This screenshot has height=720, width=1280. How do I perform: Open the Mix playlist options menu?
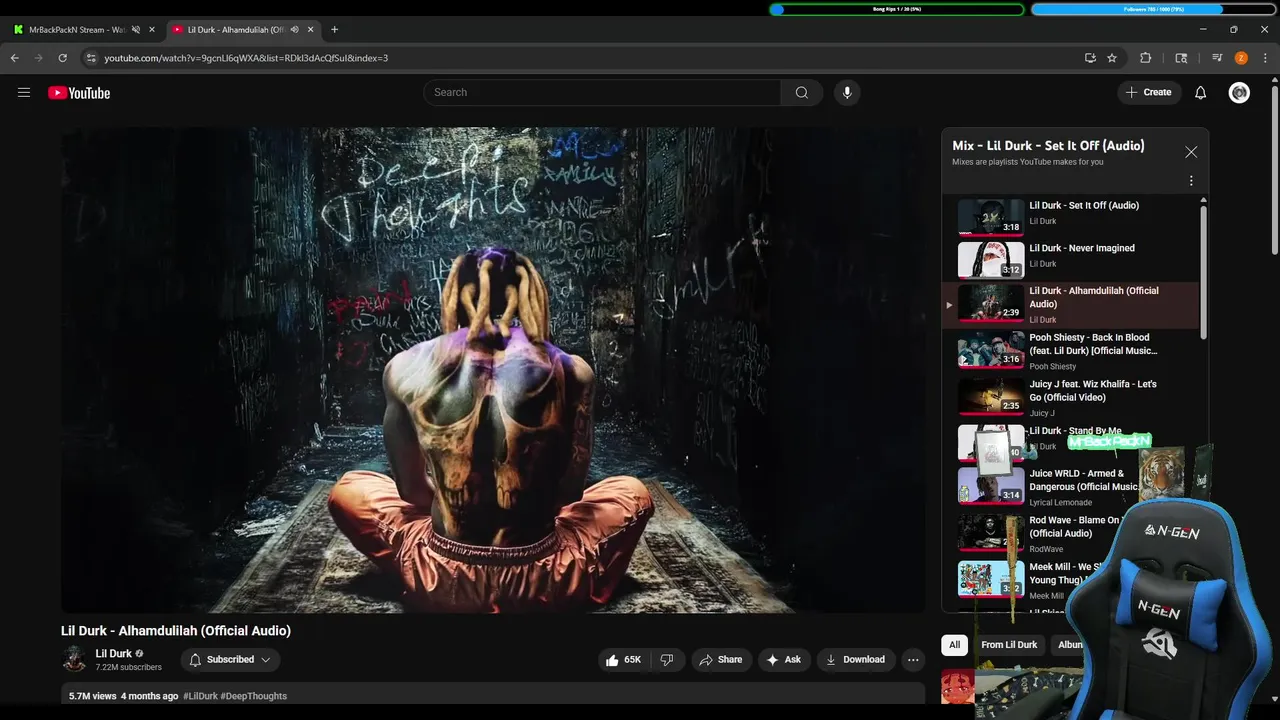click(x=1191, y=181)
